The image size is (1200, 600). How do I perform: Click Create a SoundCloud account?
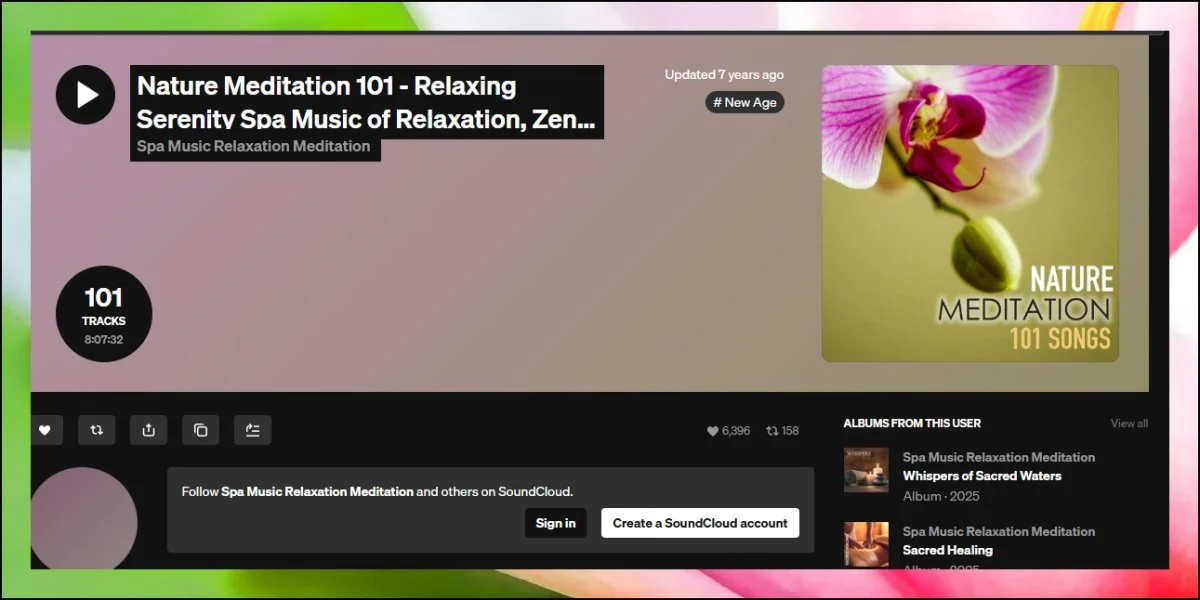click(x=700, y=523)
